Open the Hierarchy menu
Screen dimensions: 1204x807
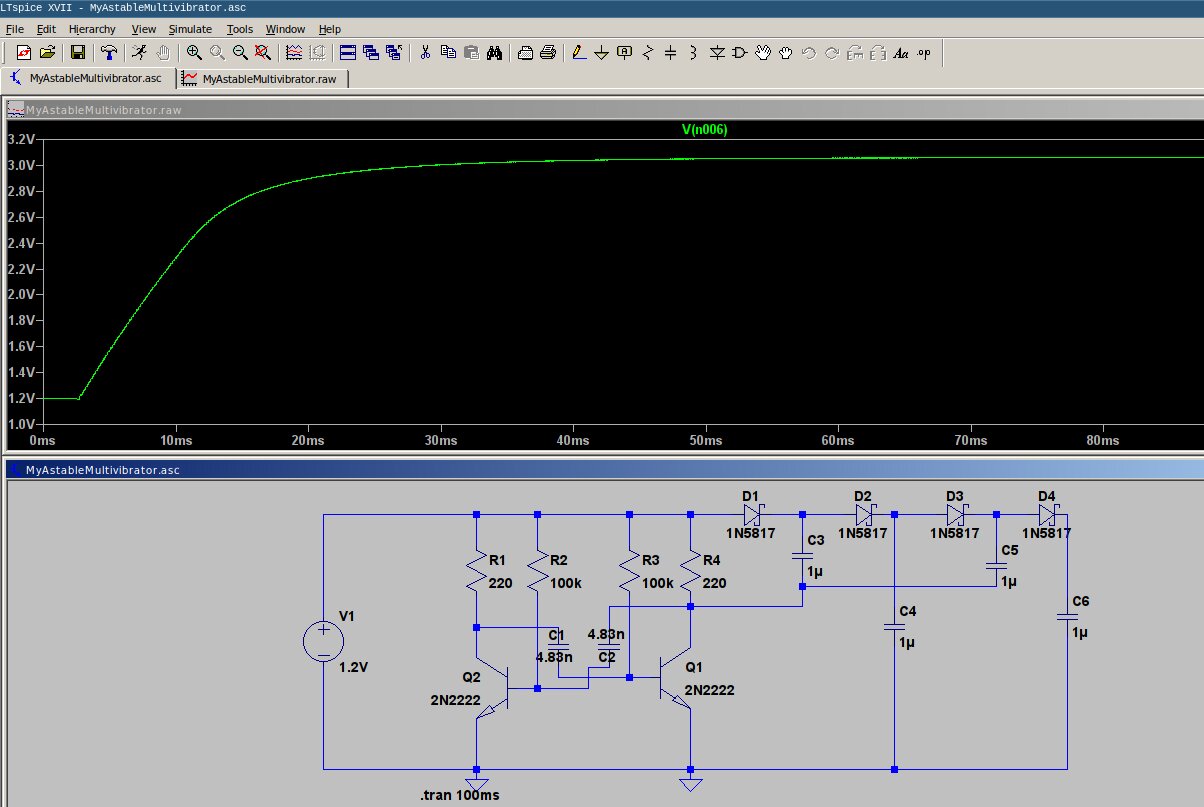(92, 29)
